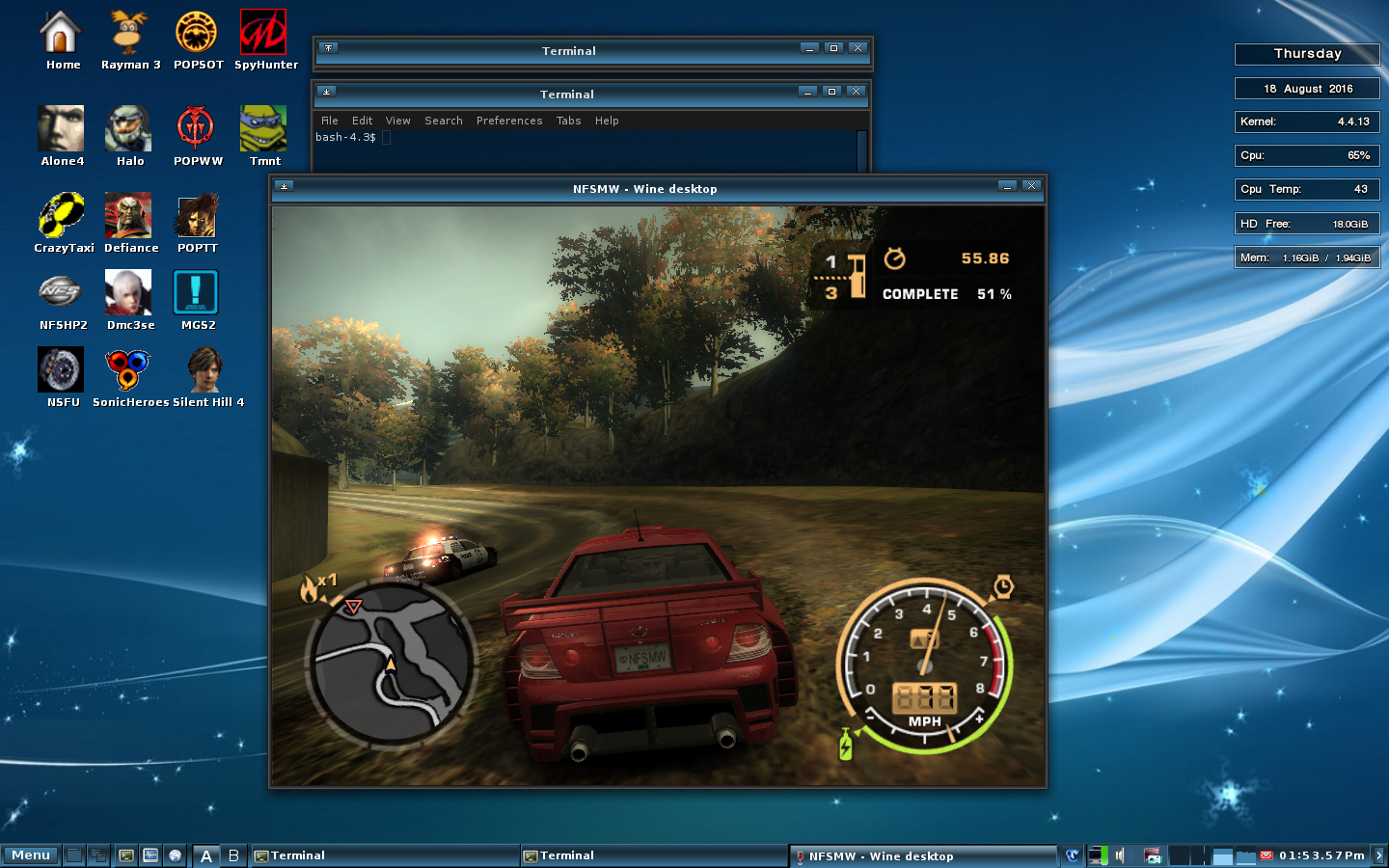Click the COMPLETE 51 % race progress text
Image resolution: width=1389 pixels, height=868 pixels.
pos(947,294)
